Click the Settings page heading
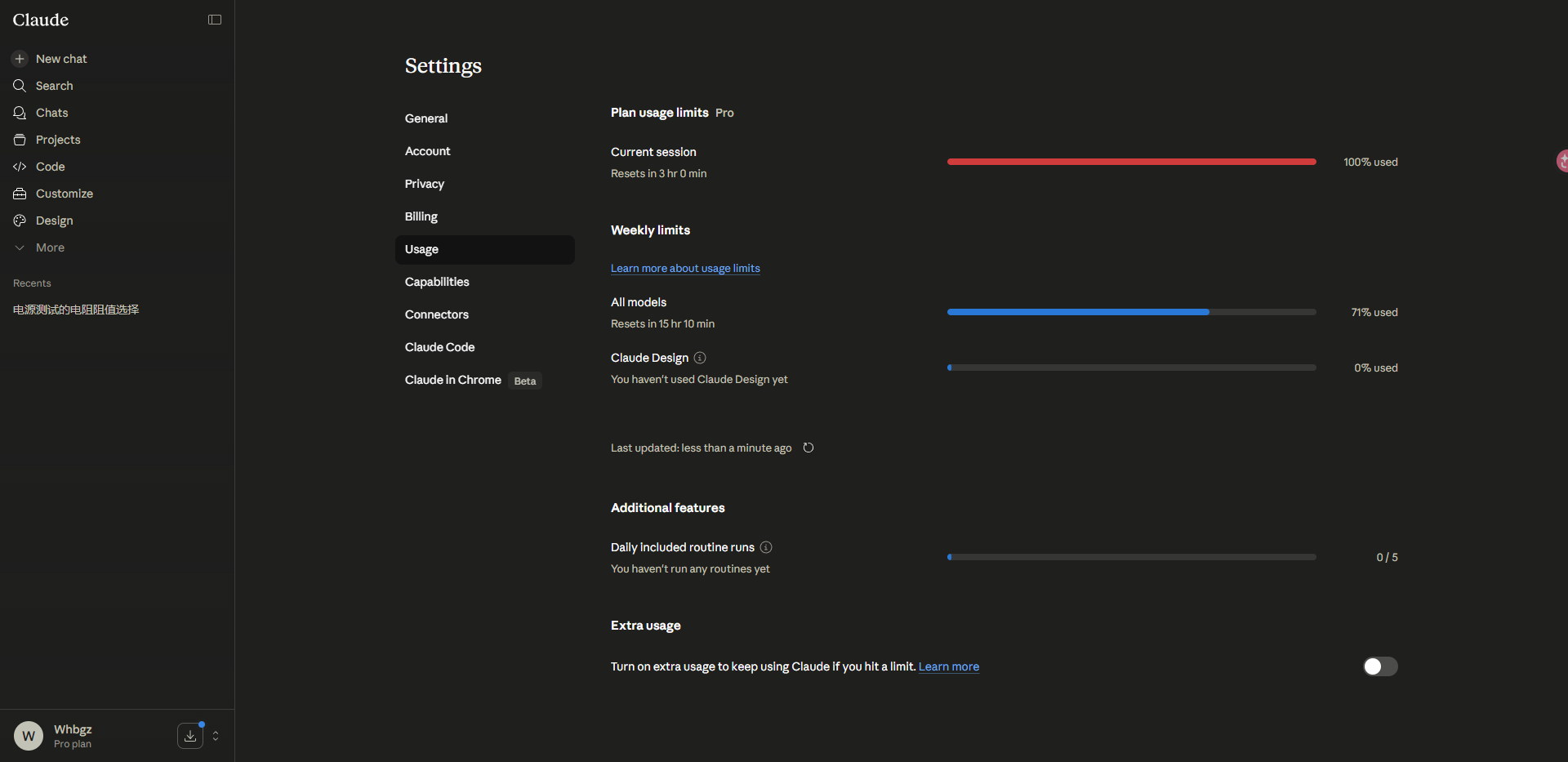Image resolution: width=1568 pixels, height=762 pixels. click(443, 65)
